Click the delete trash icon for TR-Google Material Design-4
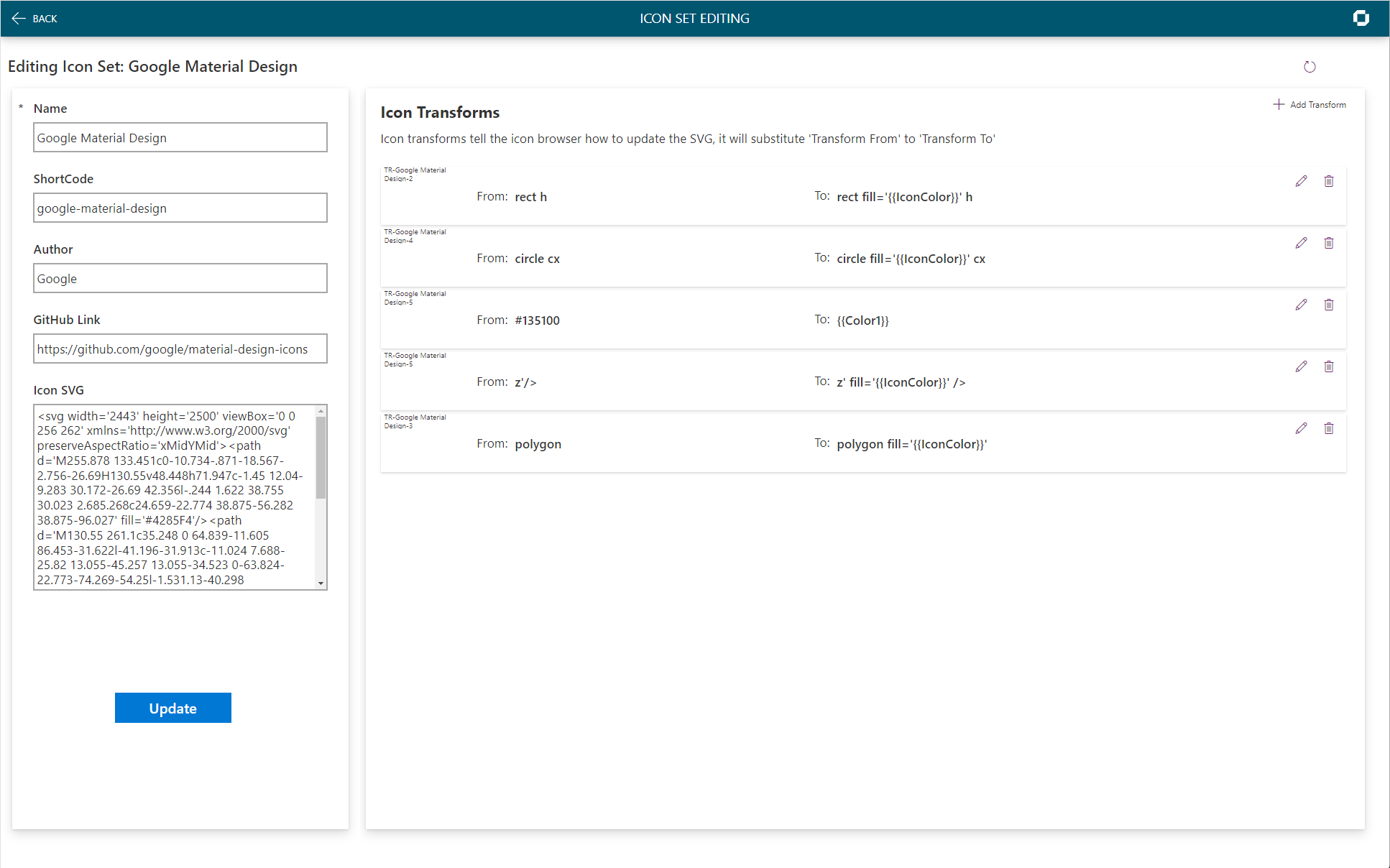Viewport: 1390px width, 868px height. pyautogui.click(x=1329, y=243)
